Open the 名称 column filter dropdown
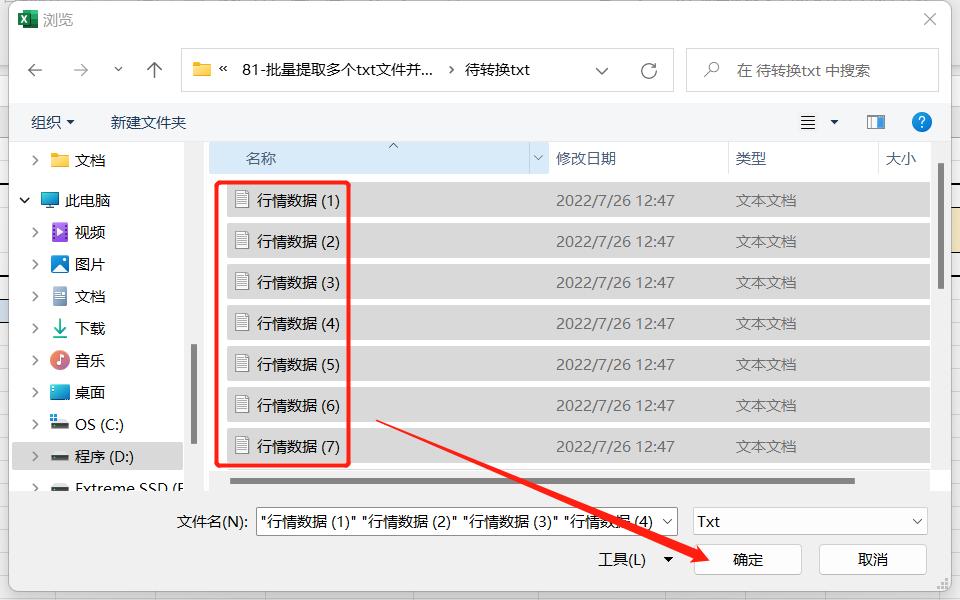Screen dimensions: 960x600 click(538, 158)
